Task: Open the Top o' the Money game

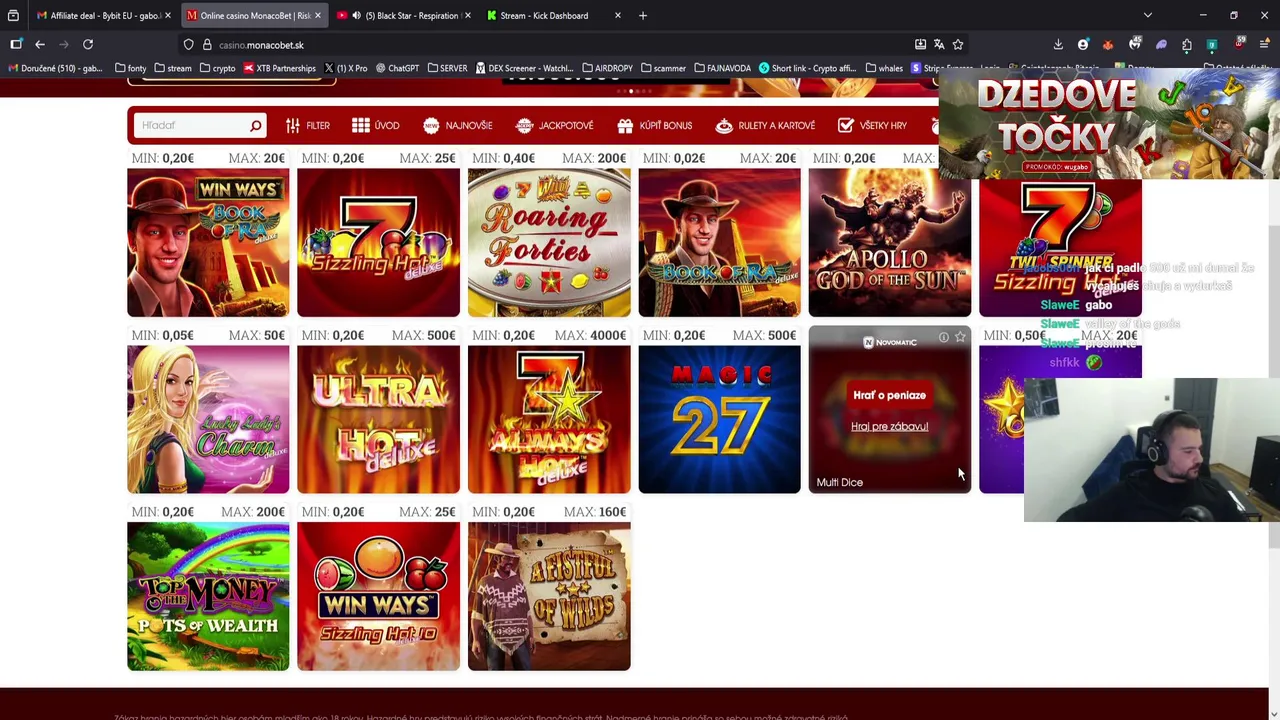Action: coord(208,596)
